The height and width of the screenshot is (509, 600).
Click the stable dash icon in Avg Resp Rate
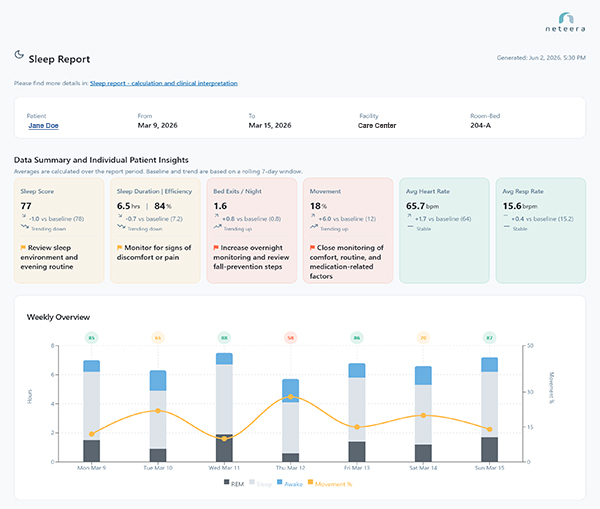507,227
